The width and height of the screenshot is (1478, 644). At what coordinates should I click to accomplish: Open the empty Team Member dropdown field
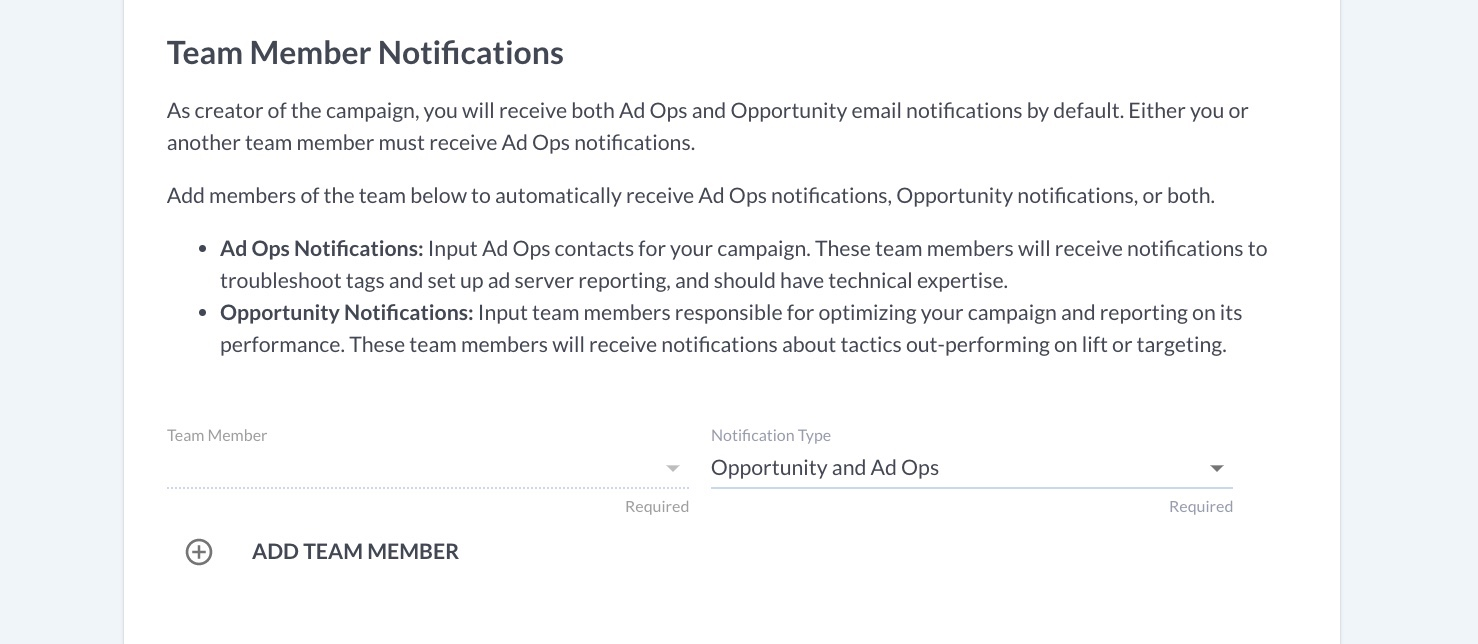click(x=410, y=468)
